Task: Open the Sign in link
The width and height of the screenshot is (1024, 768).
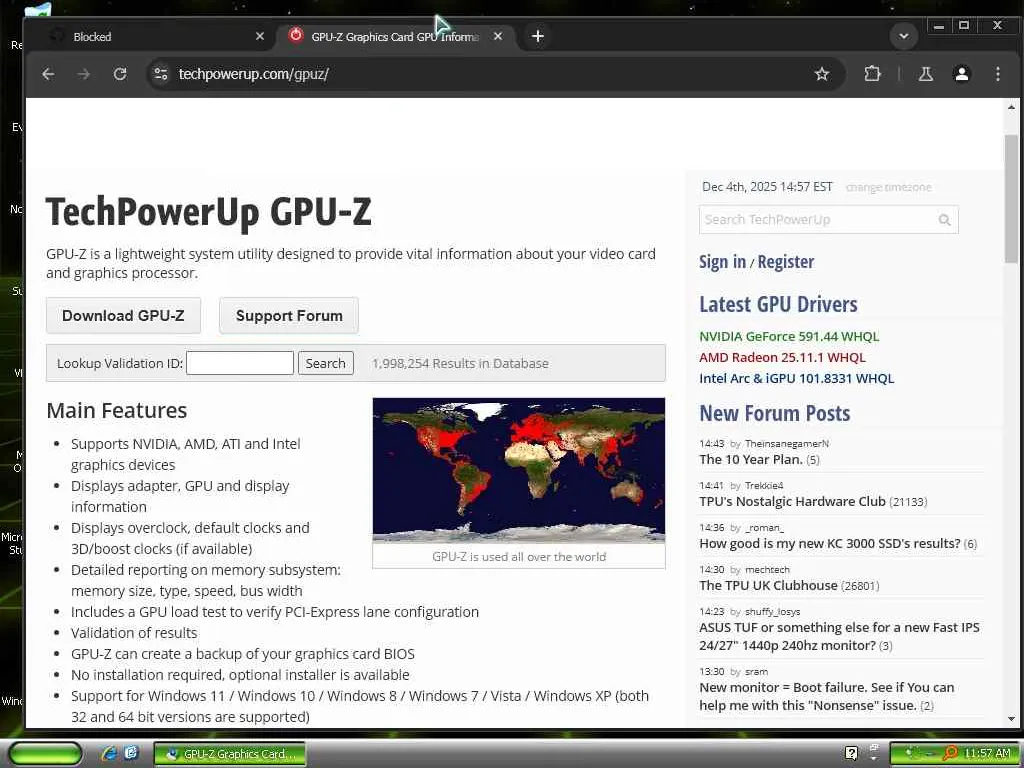Action: coord(722,262)
